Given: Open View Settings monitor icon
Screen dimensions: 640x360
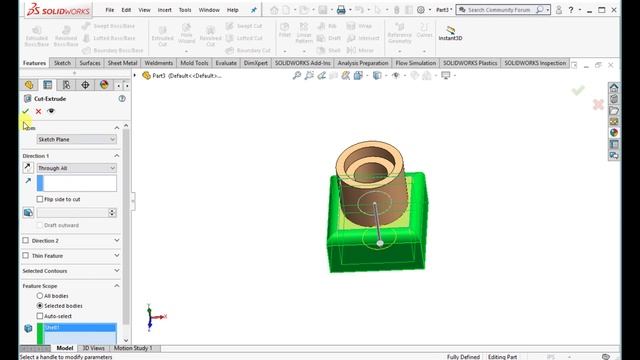Looking at the screenshot, I should [x=445, y=75].
